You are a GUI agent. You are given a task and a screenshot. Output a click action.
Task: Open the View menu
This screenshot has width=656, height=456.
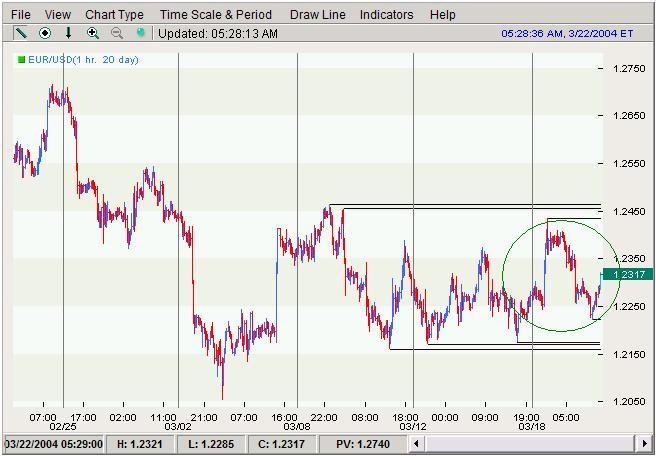point(58,15)
